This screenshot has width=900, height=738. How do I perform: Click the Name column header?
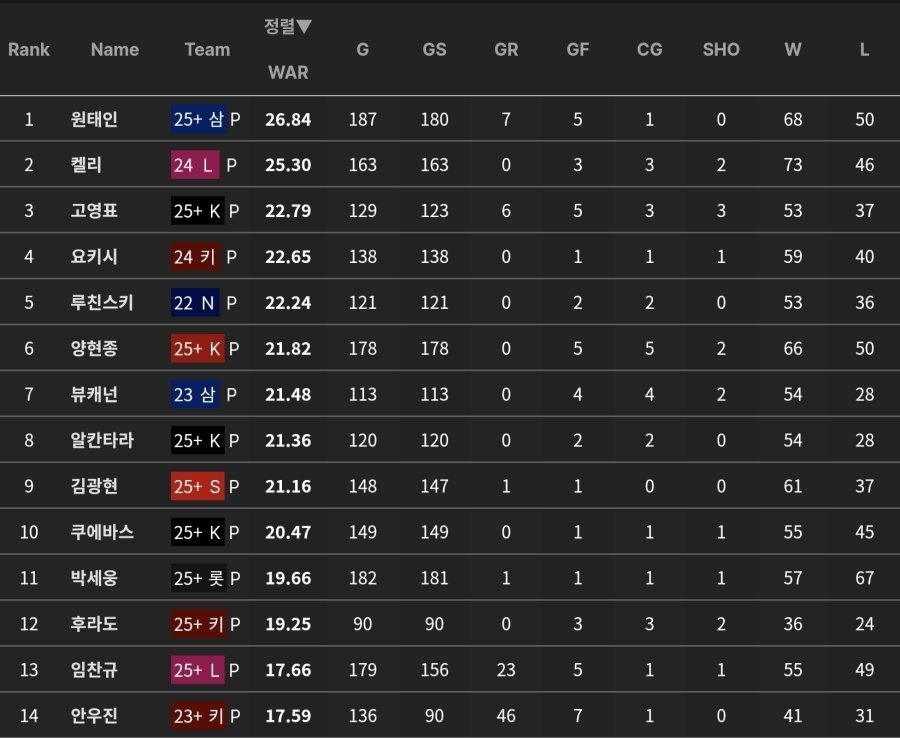(115, 49)
